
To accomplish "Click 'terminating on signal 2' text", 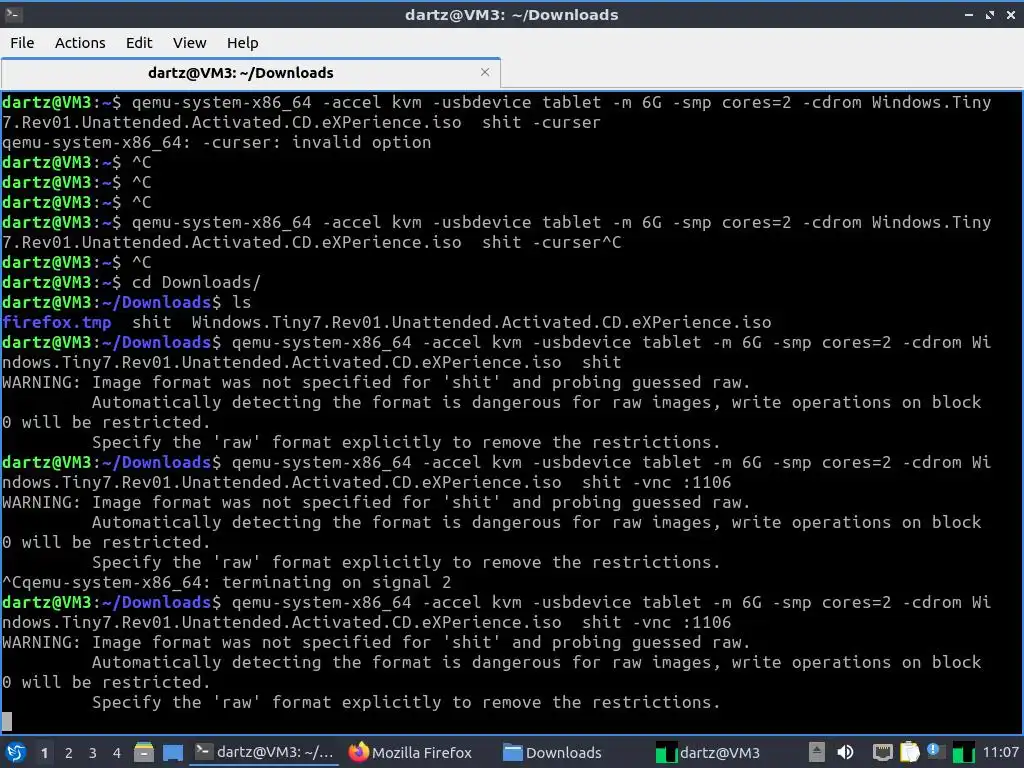I will (336, 583).
